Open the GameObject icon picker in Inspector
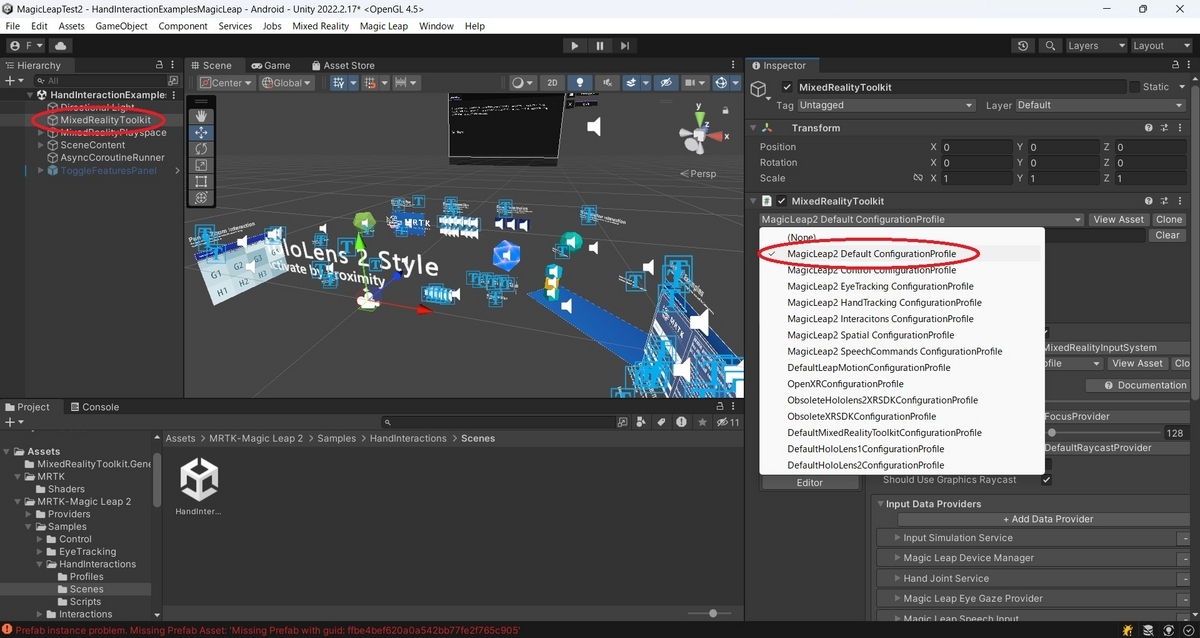 pyautogui.click(x=761, y=90)
